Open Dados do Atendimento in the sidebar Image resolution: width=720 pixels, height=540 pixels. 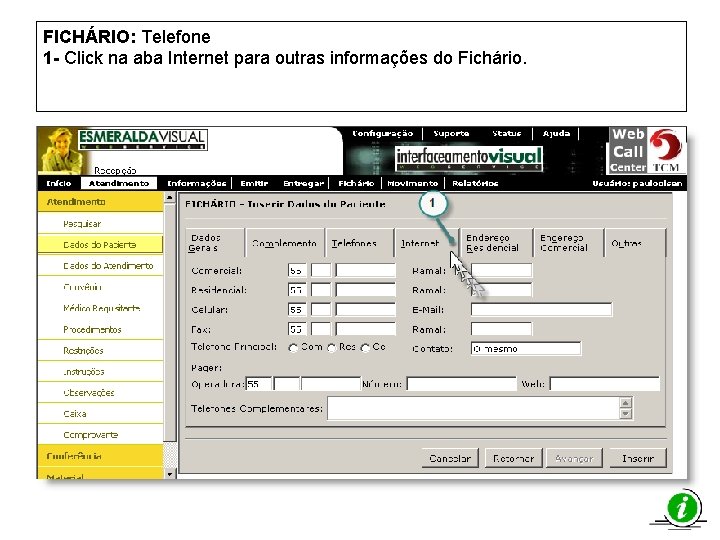coord(100,266)
